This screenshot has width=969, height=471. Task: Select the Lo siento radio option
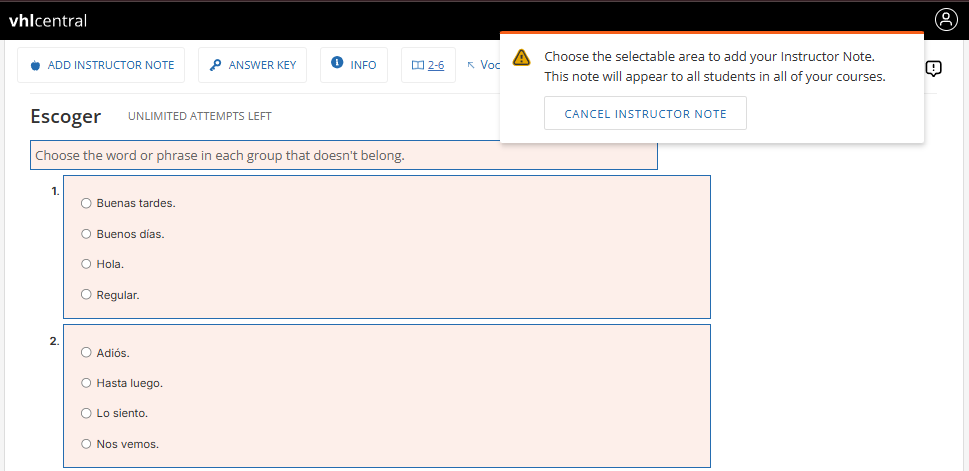coord(86,413)
